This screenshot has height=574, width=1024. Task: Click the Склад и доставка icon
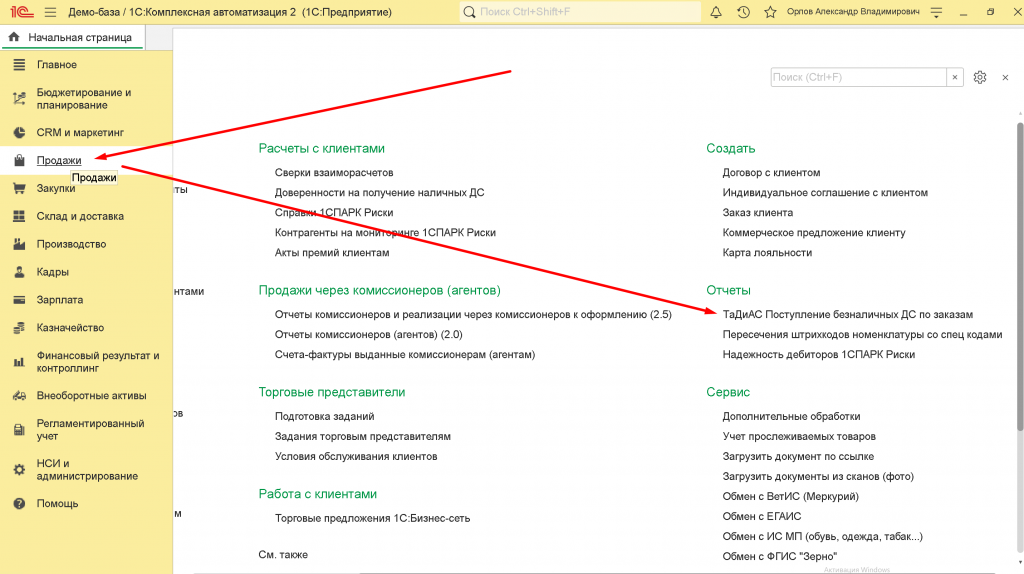pos(19,216)
